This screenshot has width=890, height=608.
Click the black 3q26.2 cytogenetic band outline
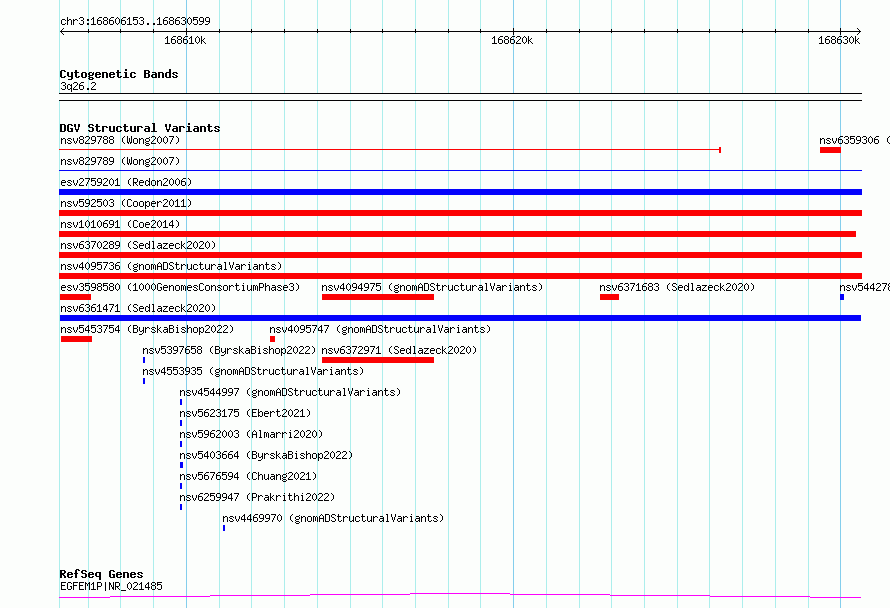460,97
